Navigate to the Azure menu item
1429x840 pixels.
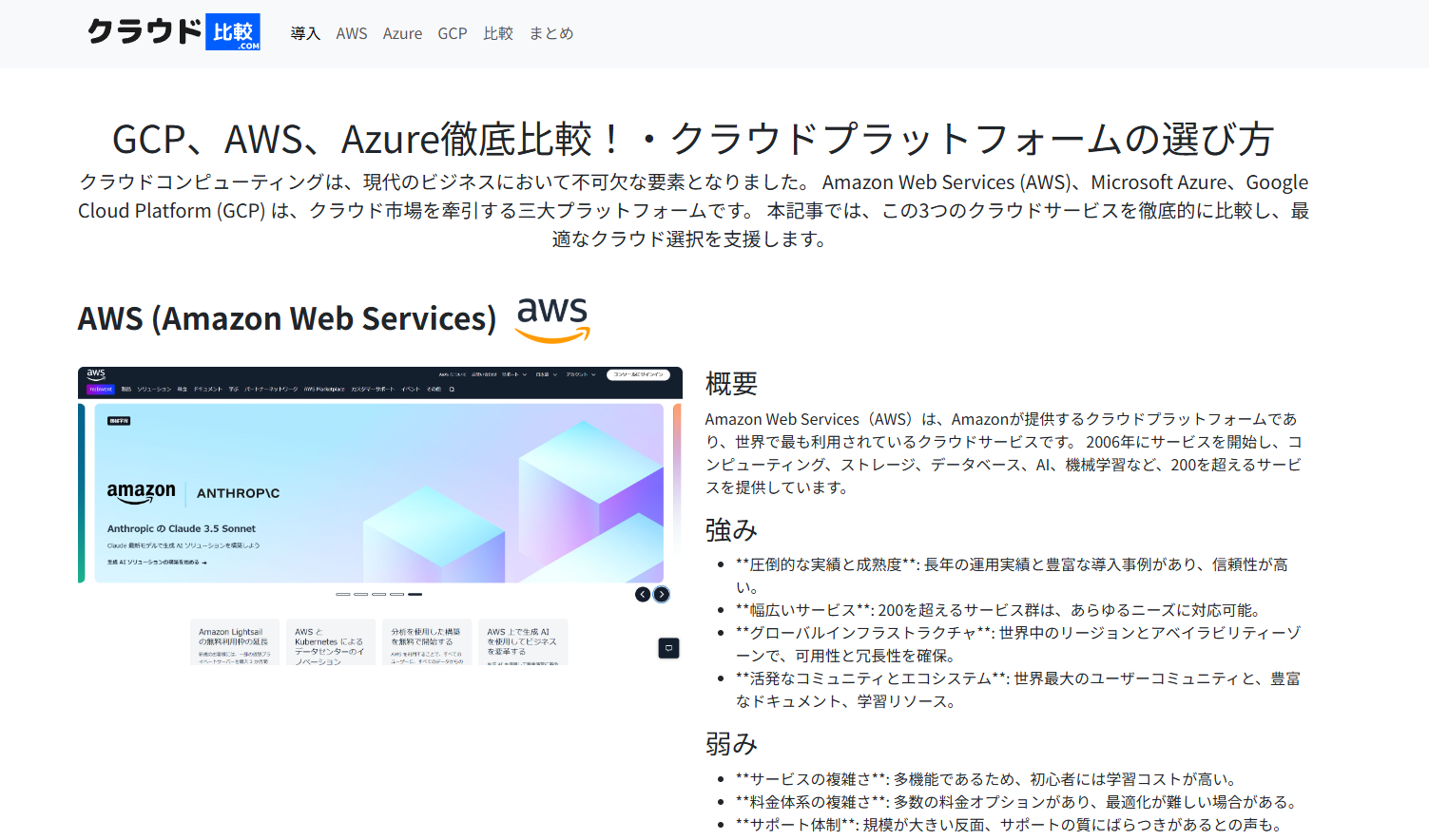tap(402, 33)
